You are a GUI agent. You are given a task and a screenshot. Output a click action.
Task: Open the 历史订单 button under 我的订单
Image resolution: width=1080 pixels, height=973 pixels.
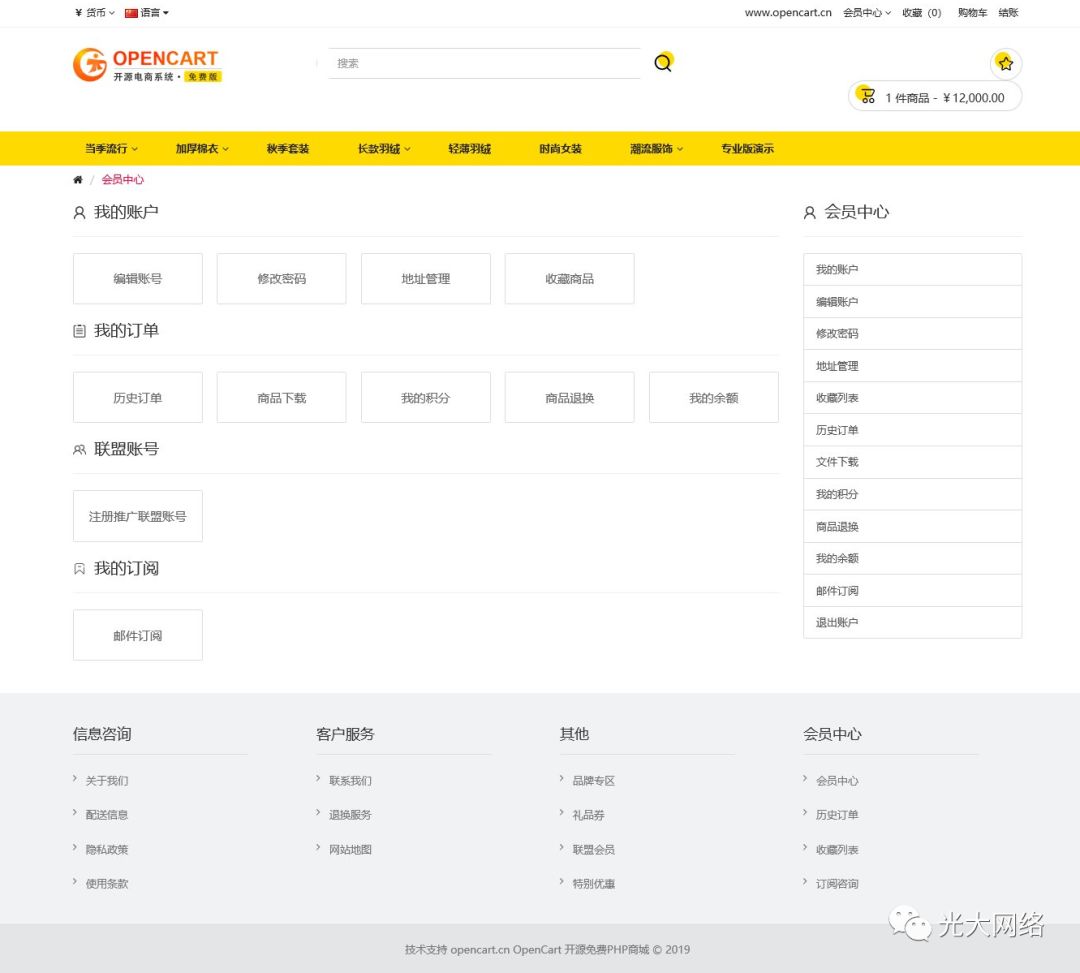pyautogui.click(x=138, y=398)
